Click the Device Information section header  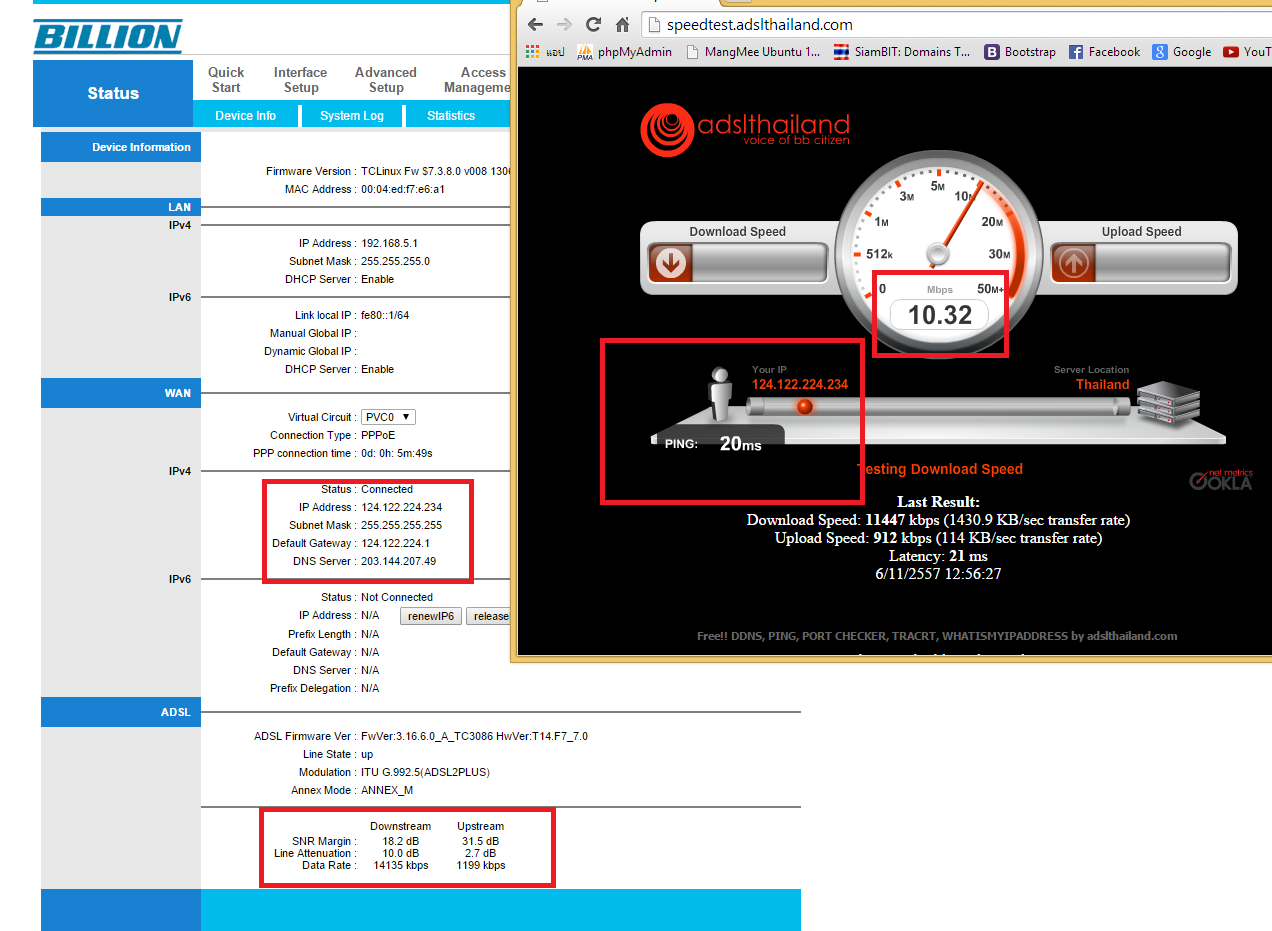tap(121, 147)
